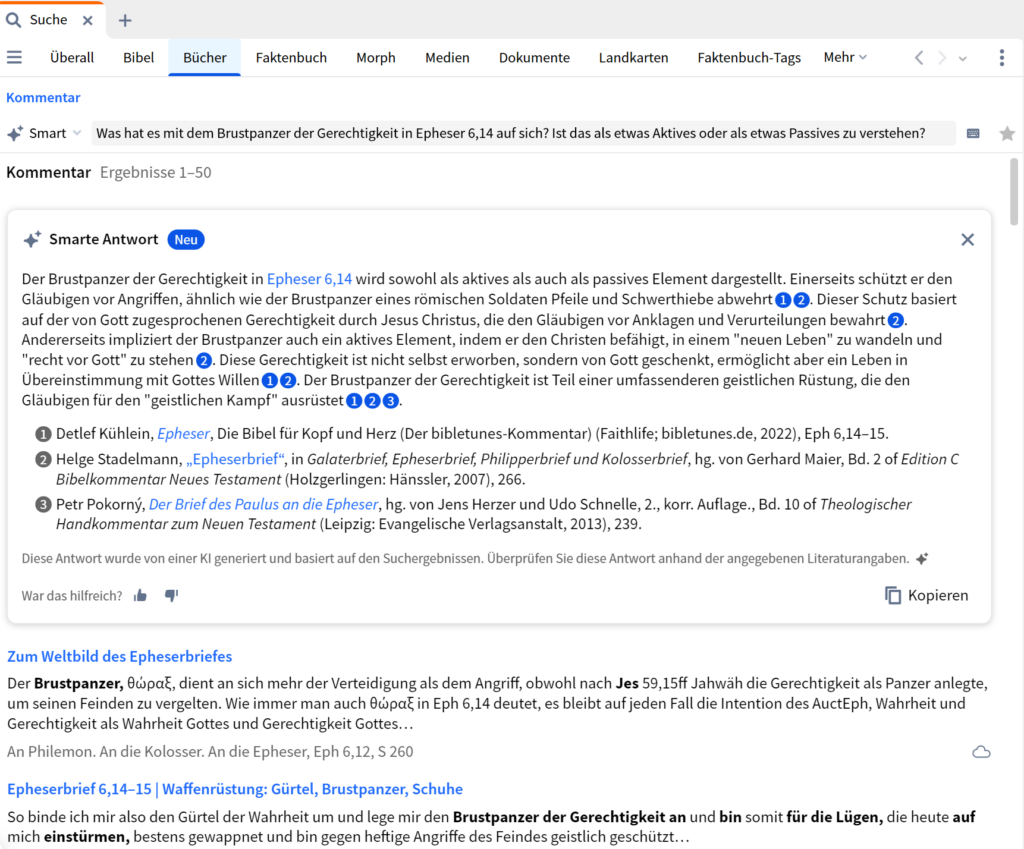Mark search as favorite with star

[x=1007, y=133]
